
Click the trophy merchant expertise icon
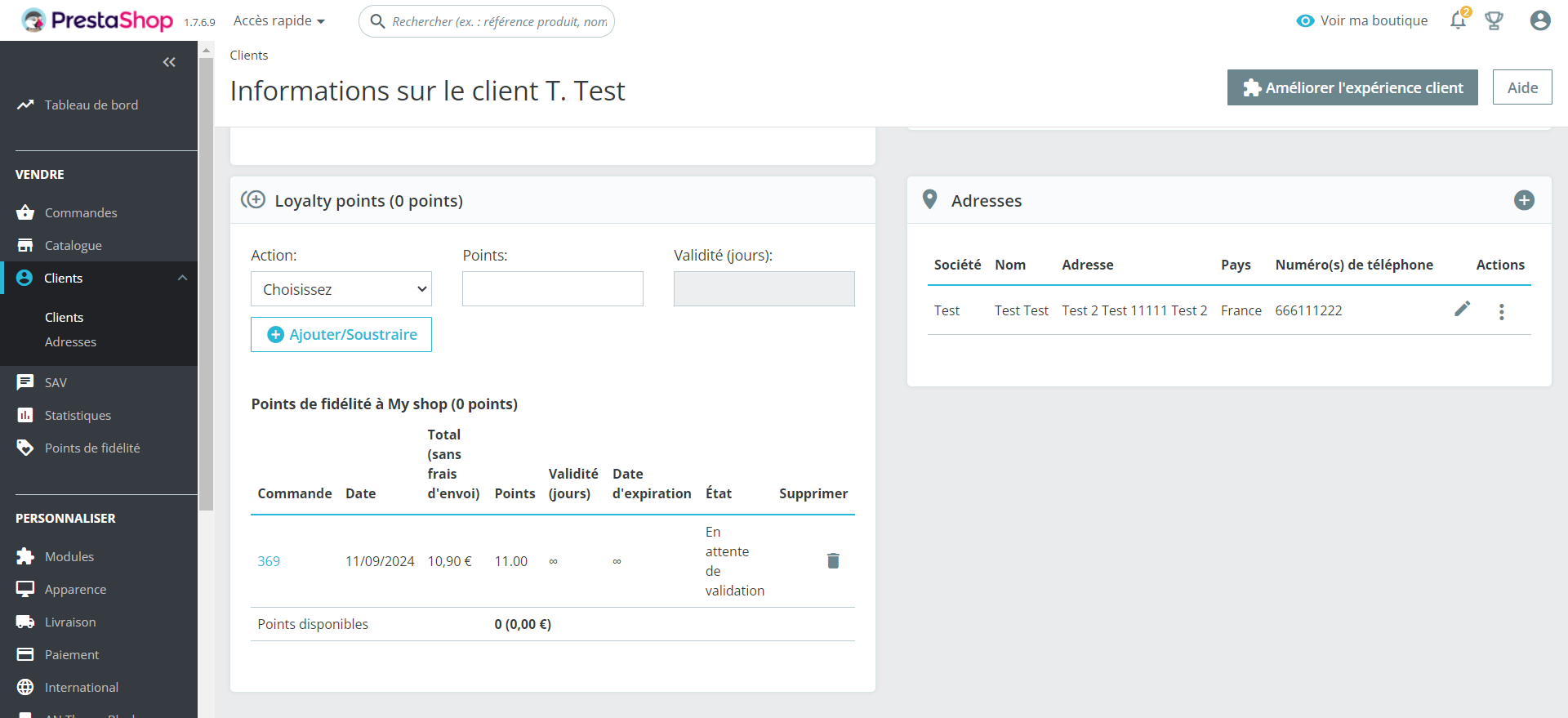[1494, 20]
